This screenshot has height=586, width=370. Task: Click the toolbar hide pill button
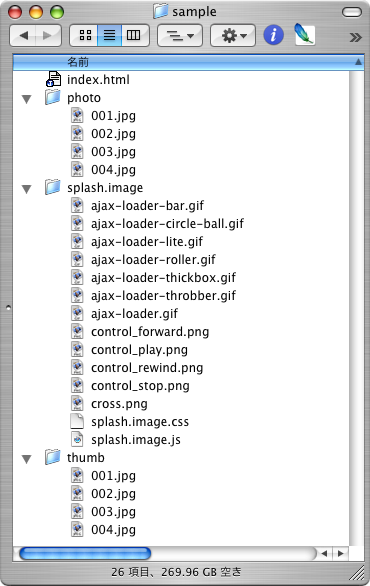click(x=352, y=12)
